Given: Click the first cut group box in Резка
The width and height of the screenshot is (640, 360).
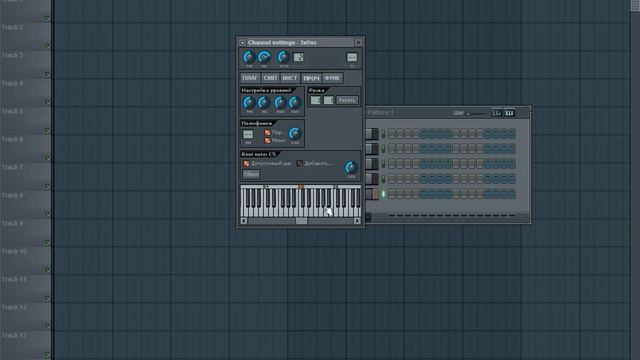Looking at the screenshot, I should coord(315,100).
